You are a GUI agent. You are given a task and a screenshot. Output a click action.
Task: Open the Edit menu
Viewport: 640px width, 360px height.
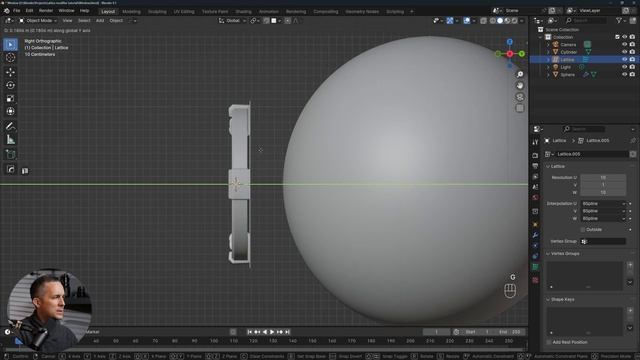pyautogui.click(x=29, y=11)
